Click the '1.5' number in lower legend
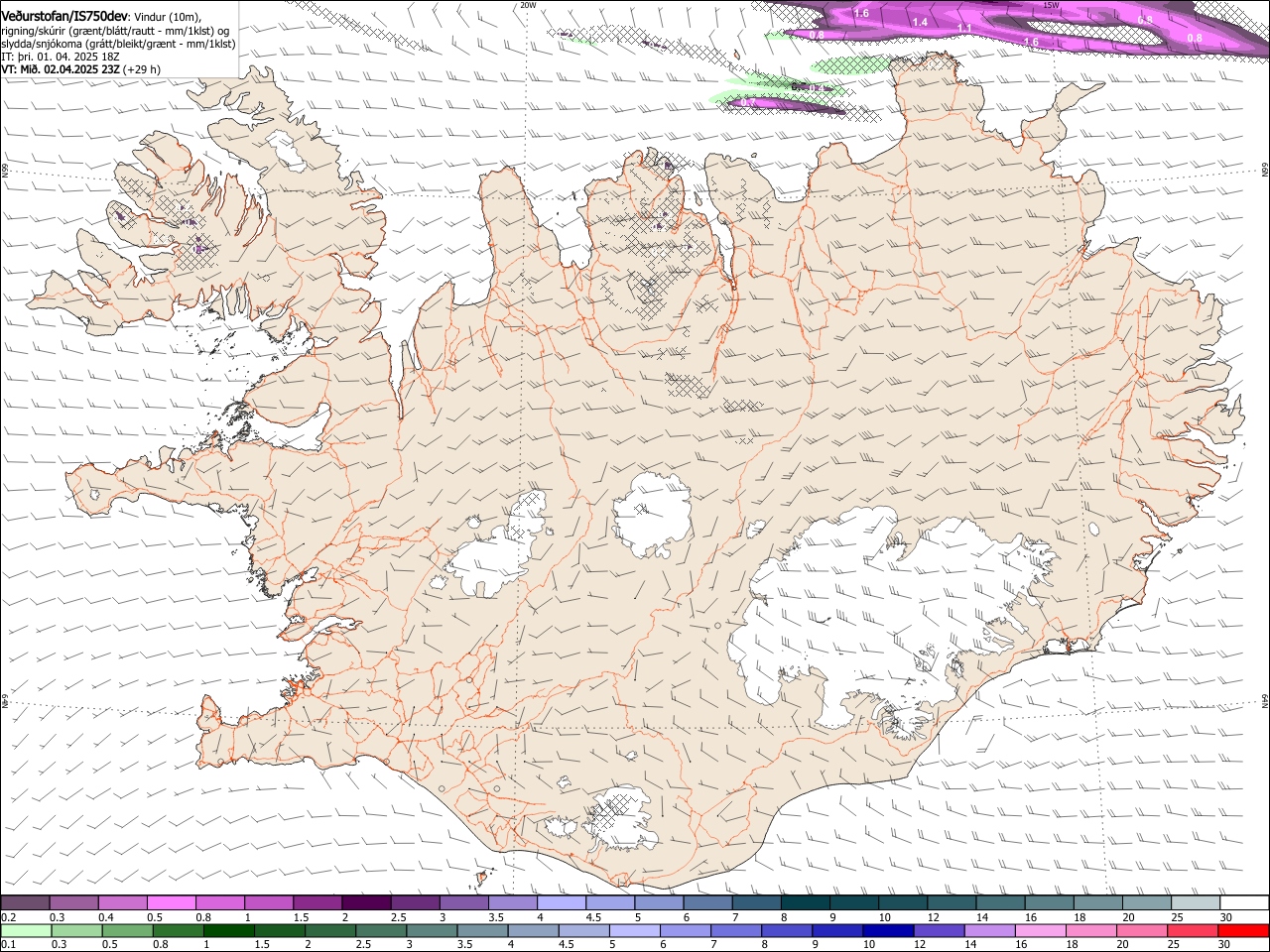The height and width of the screenshot is (952, 1270). (262, 945)
